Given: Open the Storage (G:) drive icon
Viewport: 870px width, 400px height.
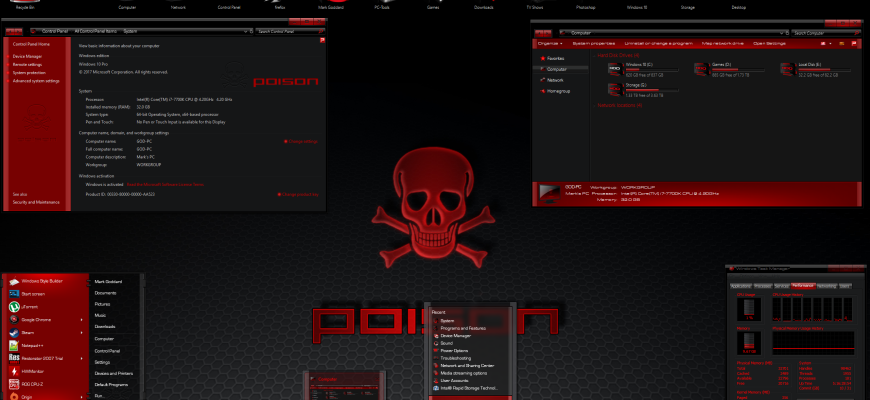Looking at the screenshot, I should [616, 89].
